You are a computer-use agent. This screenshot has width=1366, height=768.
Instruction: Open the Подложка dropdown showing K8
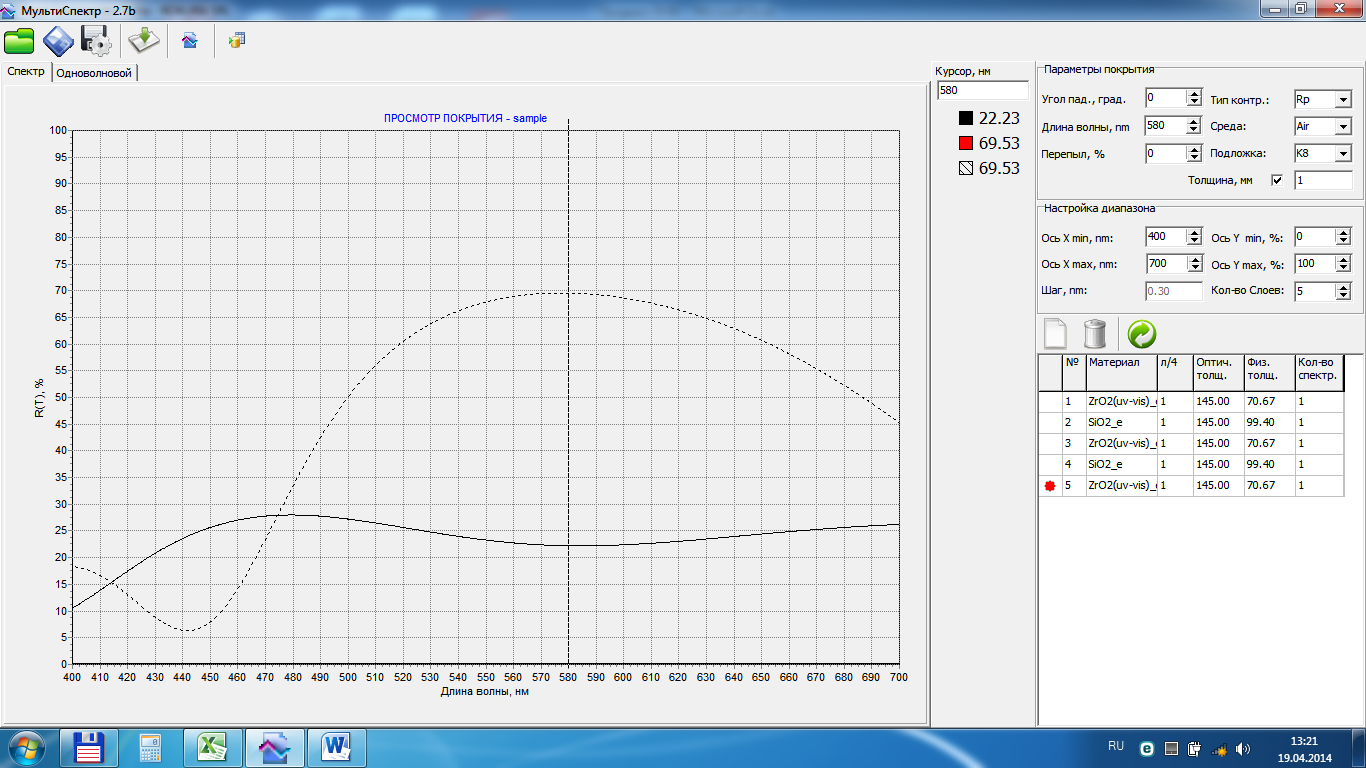(x=1342, y=154)
